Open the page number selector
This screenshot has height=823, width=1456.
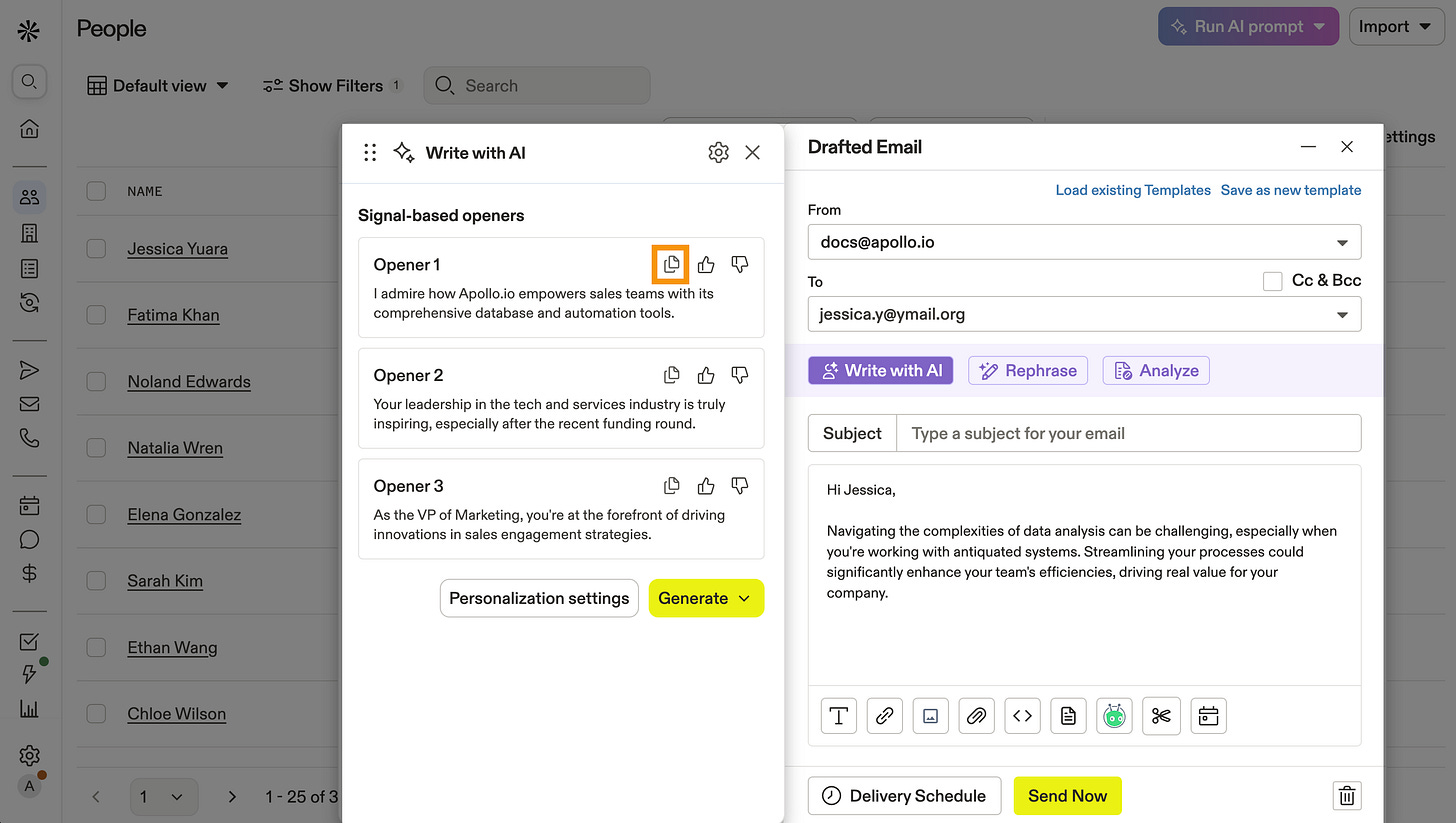[x=164, y=797]
